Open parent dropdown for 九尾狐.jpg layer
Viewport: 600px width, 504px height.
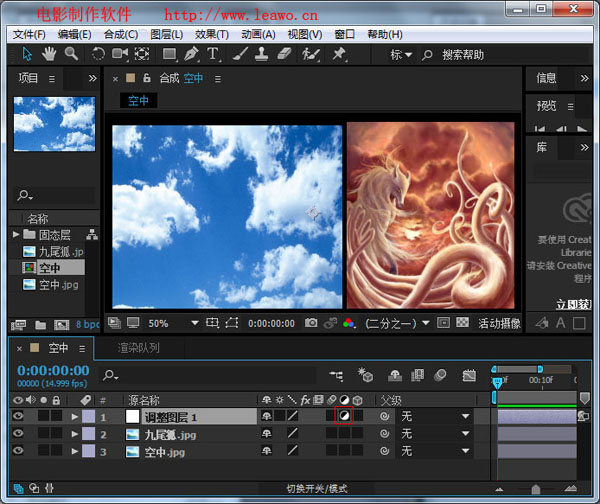coord(435,434)
